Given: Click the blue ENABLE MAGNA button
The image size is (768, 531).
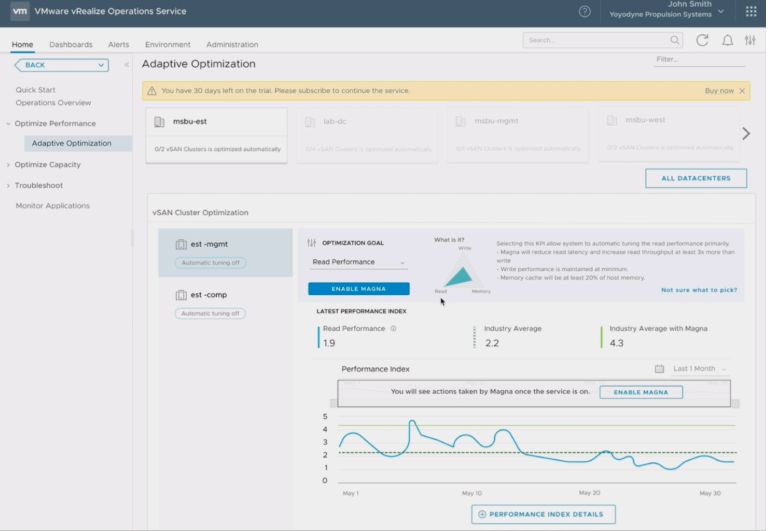Looking at the screenshot, I should (x=359, y=289).
